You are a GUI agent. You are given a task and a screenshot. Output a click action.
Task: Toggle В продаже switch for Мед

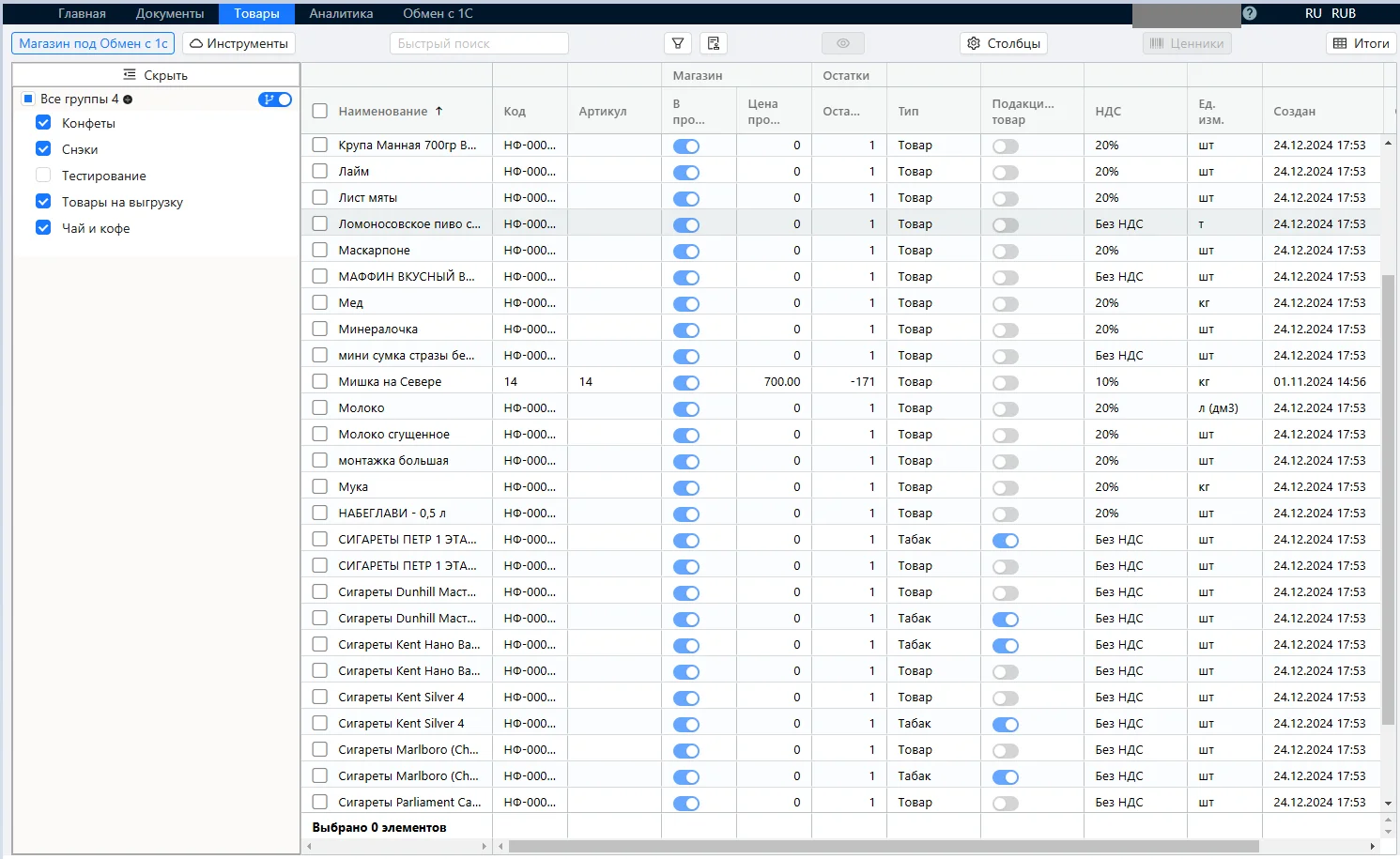pyautogui.click(x=686, y=304)
